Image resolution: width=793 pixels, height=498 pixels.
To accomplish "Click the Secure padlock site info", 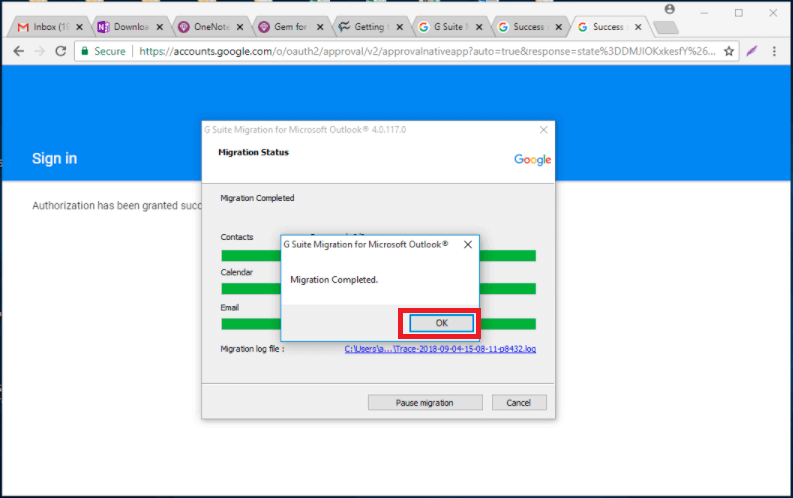I will (103, 51).
